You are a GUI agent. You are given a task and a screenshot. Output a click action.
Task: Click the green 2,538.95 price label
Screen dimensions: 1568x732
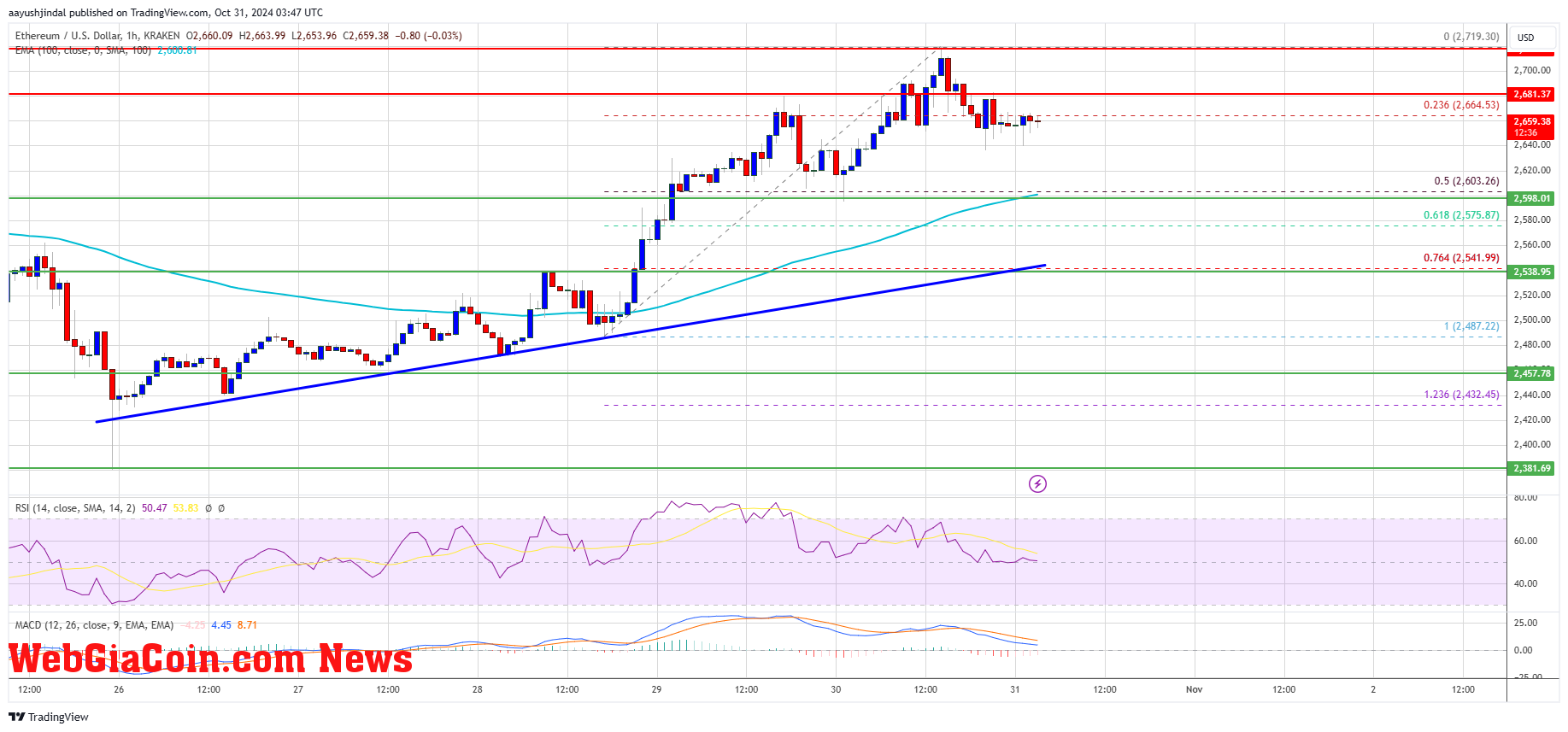(1532, 272)
